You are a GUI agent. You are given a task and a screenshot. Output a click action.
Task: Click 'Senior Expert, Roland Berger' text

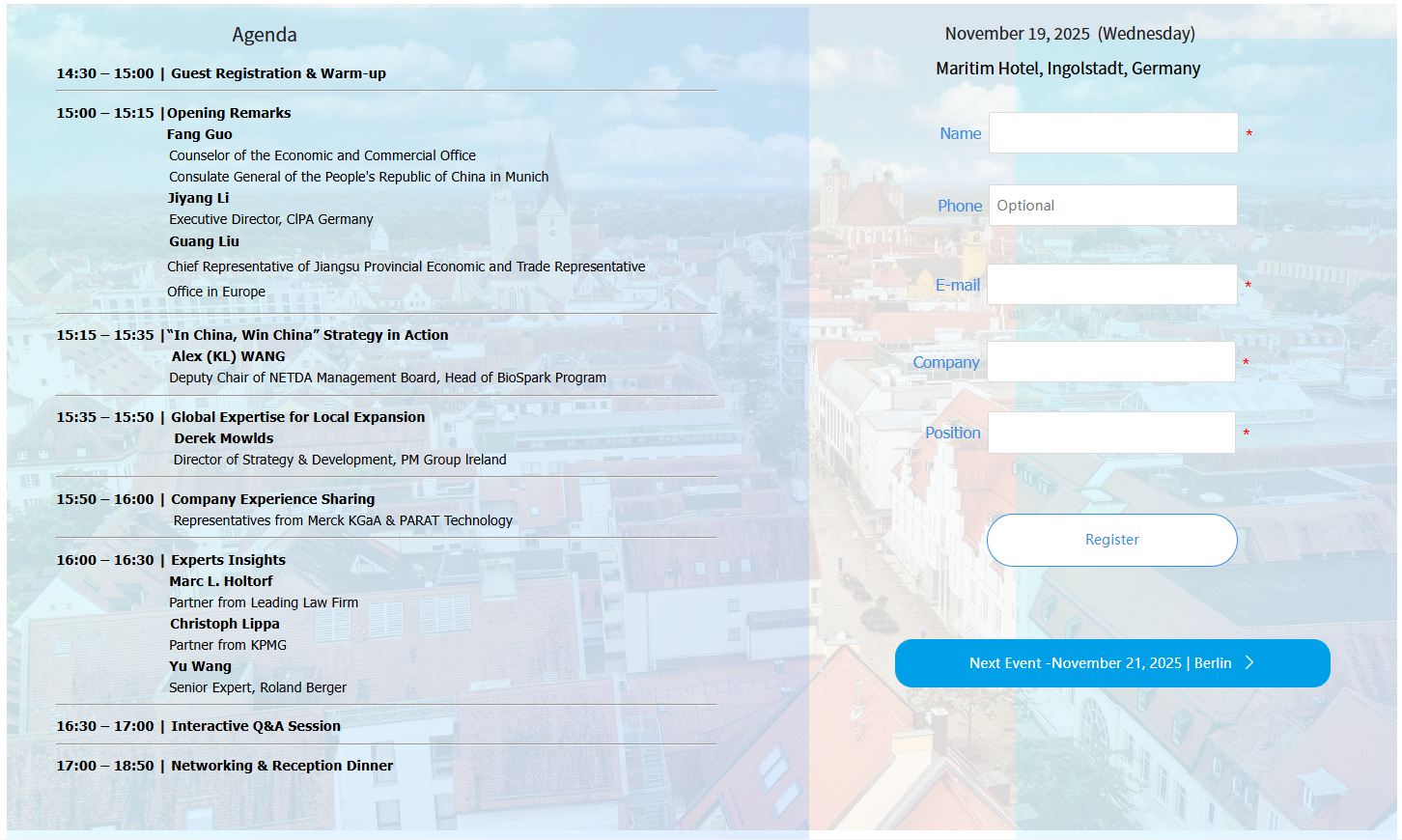pyautogui.click(x=258, y=687)
